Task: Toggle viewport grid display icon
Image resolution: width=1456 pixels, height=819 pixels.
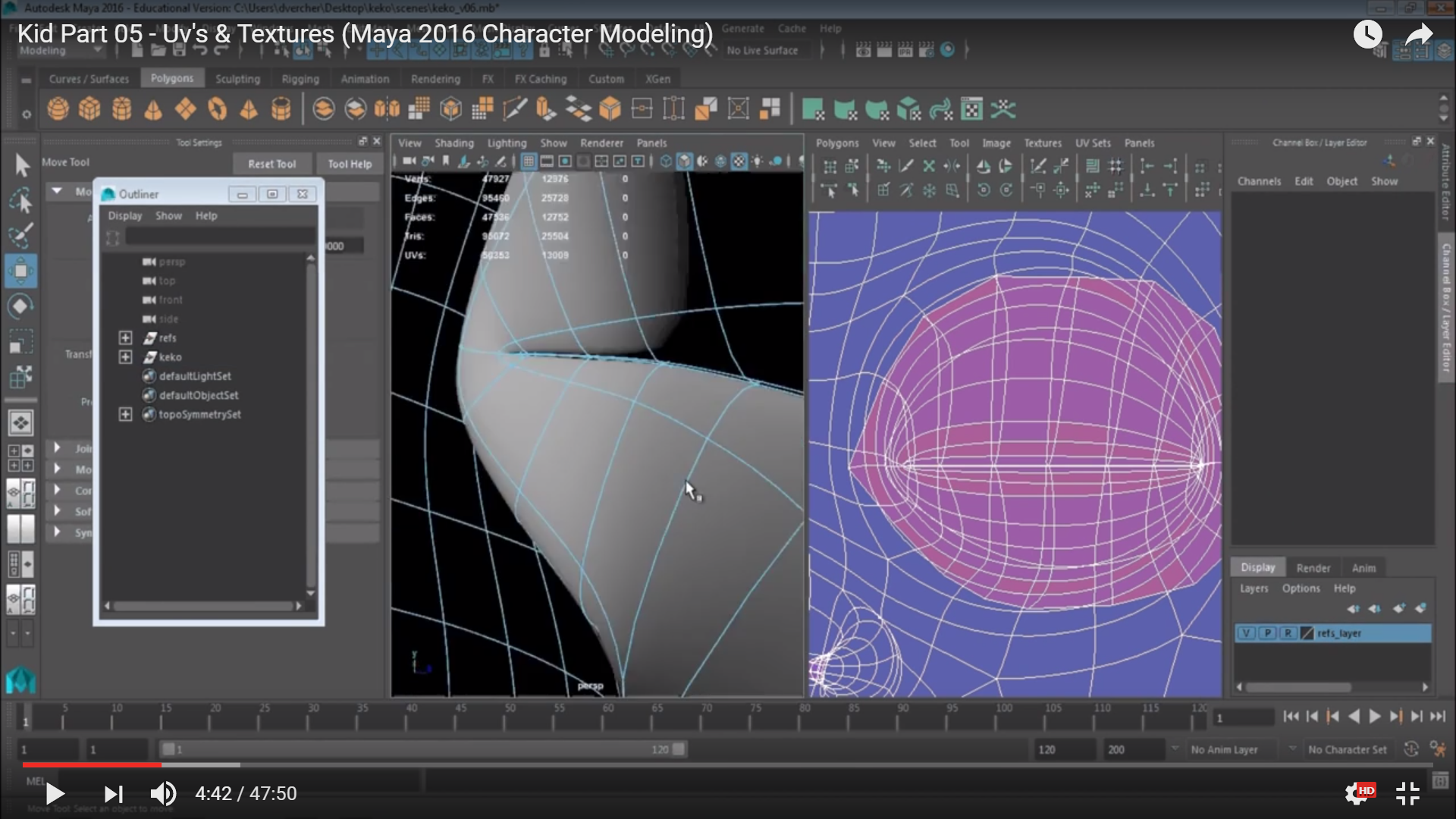Action: tap(529, 162)
